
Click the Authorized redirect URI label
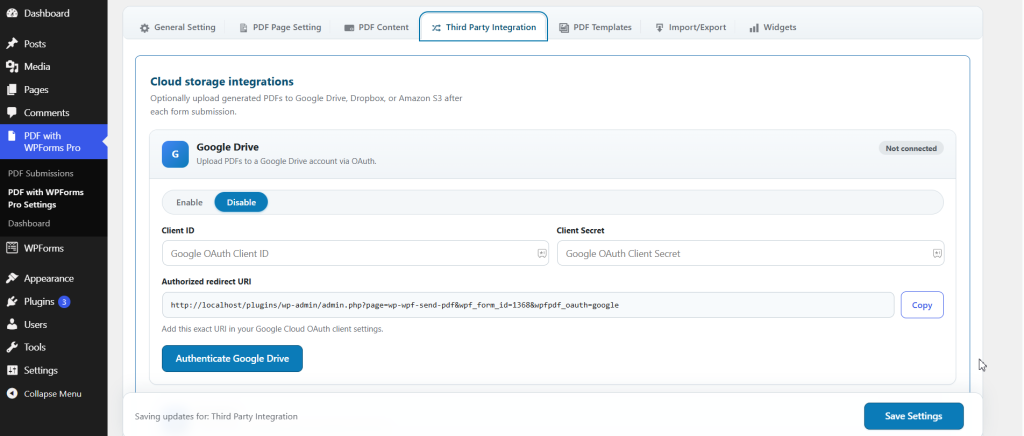pos(206,282)
